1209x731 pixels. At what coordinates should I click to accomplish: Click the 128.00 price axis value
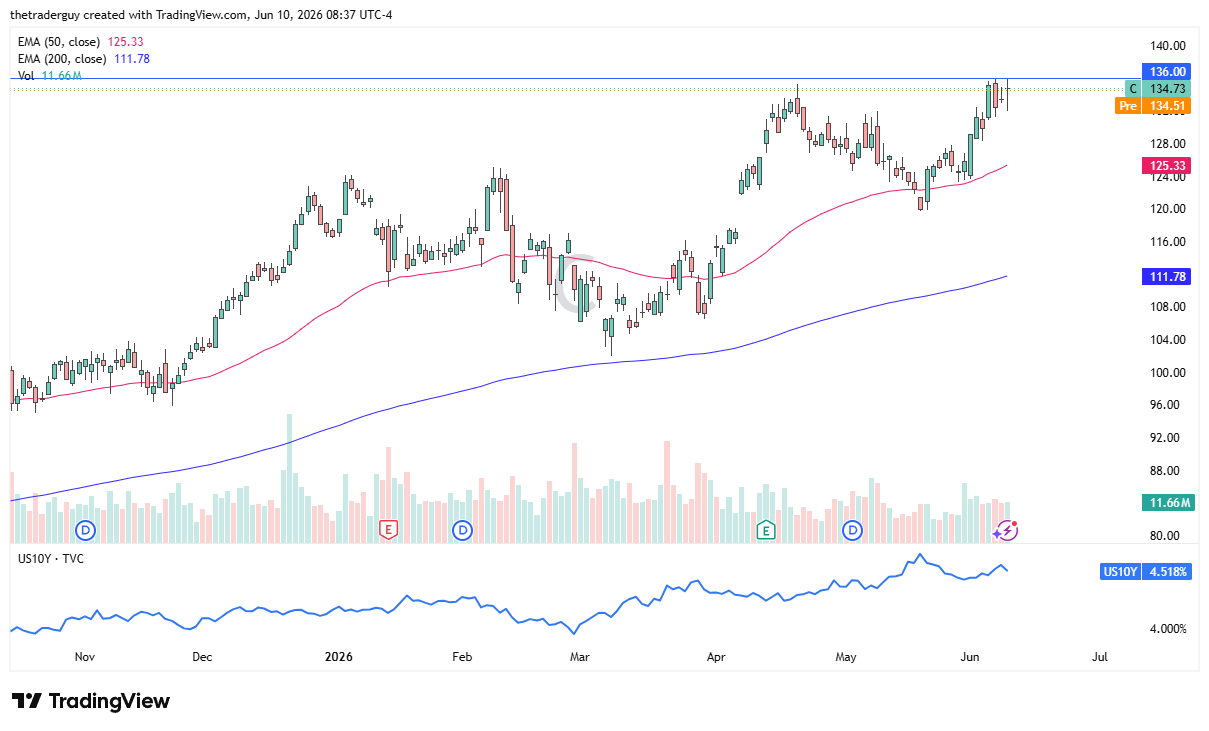coord(1167,144)
